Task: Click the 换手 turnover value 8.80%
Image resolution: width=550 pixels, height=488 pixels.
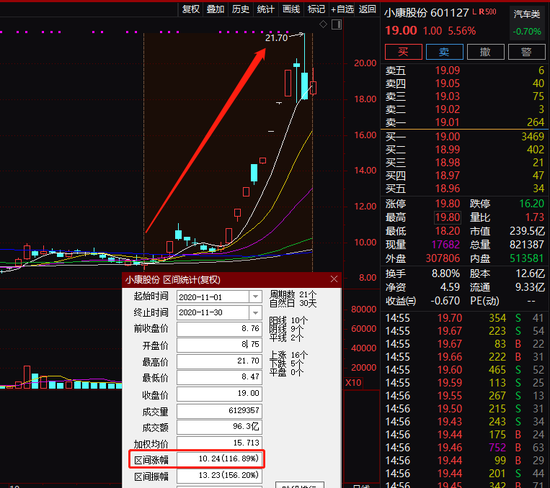Action: click(x=445, y=273)
